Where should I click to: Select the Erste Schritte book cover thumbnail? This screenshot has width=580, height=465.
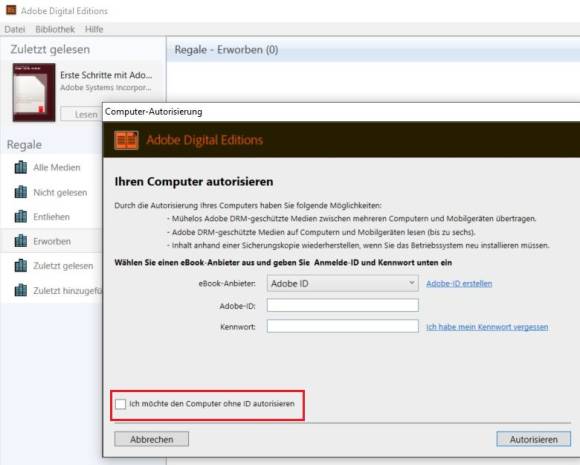pyautogui.click(x=34, y=92)
